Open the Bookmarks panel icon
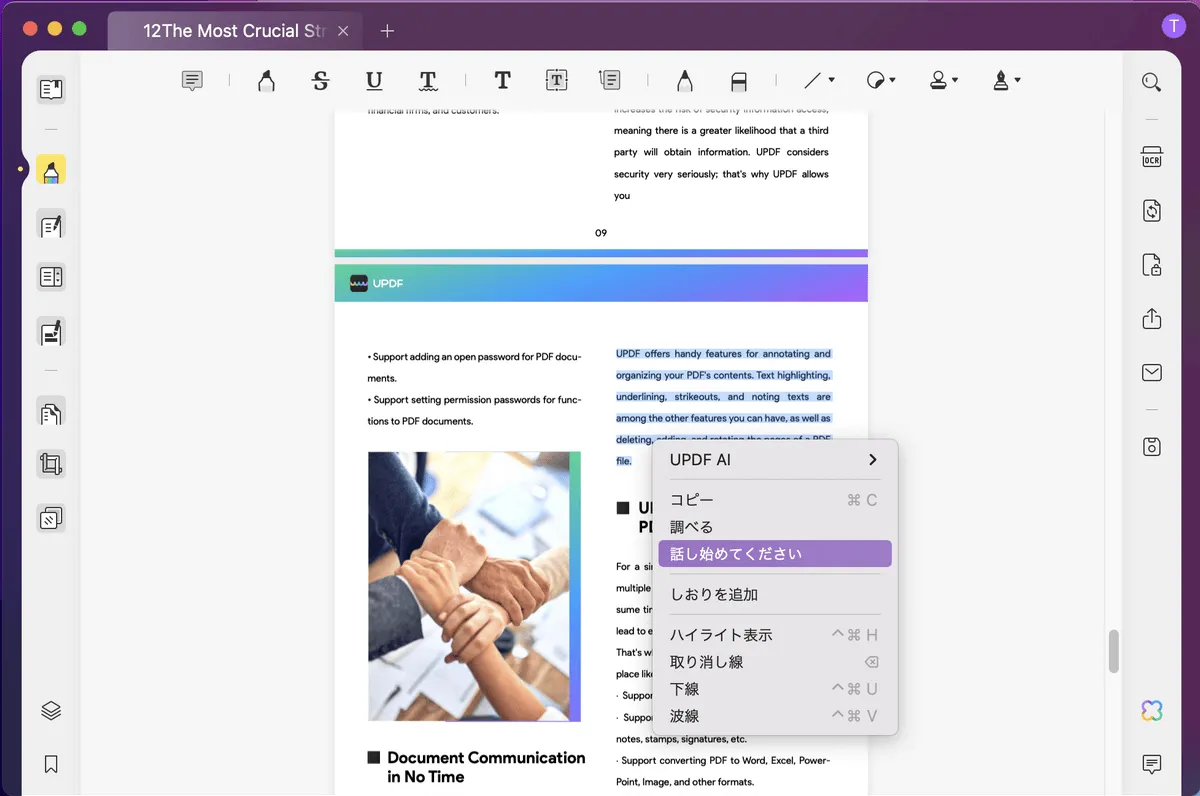The width and height of the screenshot is (1200, 796). tap(51, 764)
